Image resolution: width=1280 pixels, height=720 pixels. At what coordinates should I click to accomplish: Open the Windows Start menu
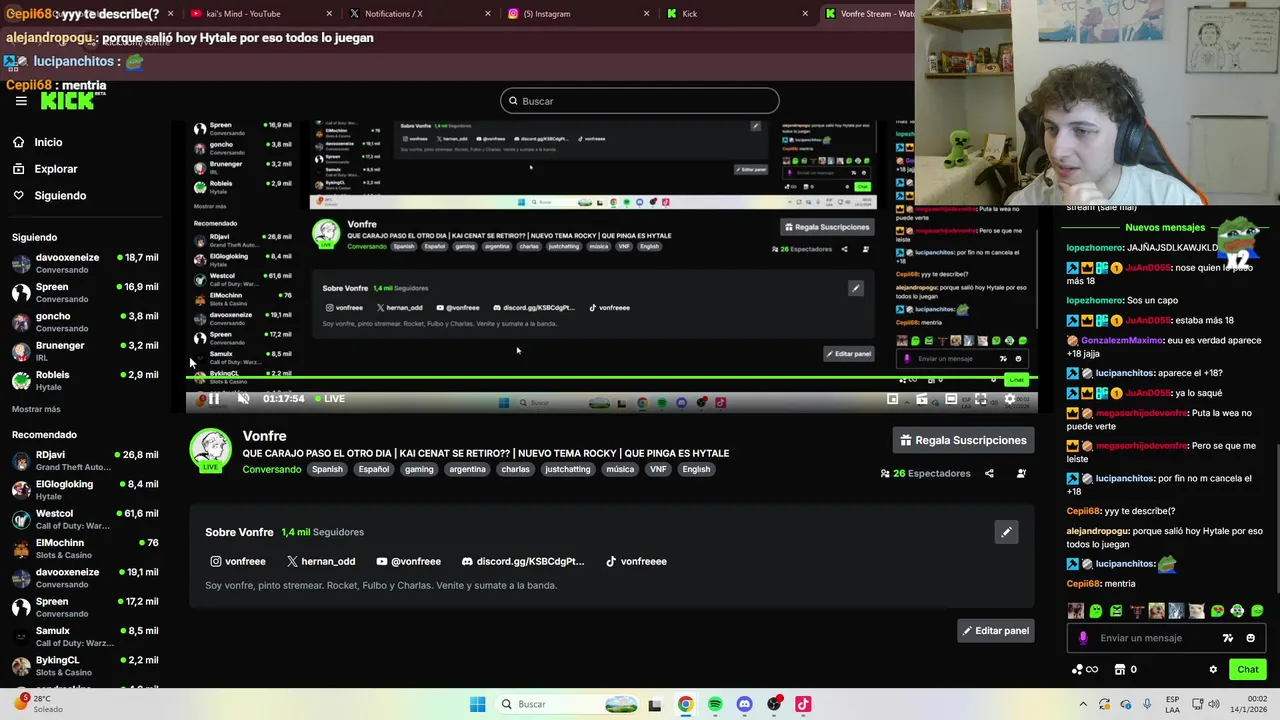(x=477, y=704)
